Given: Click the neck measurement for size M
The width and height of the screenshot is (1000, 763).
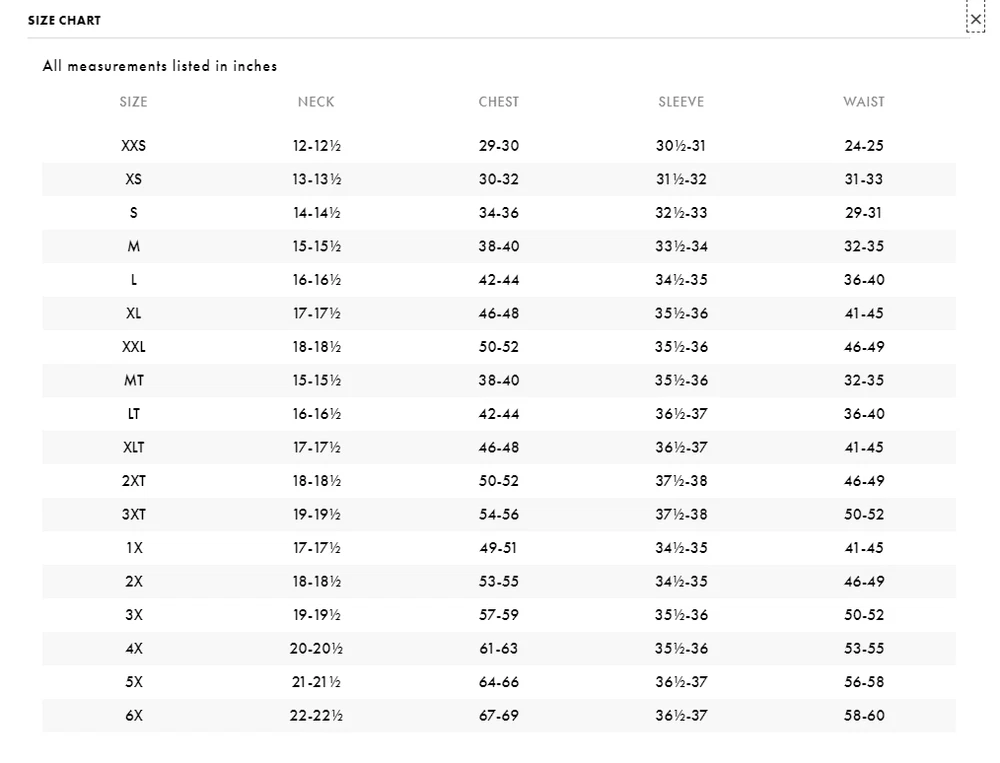Looking at the screenshot, I should pyautogui.click(x=316, y=247).
